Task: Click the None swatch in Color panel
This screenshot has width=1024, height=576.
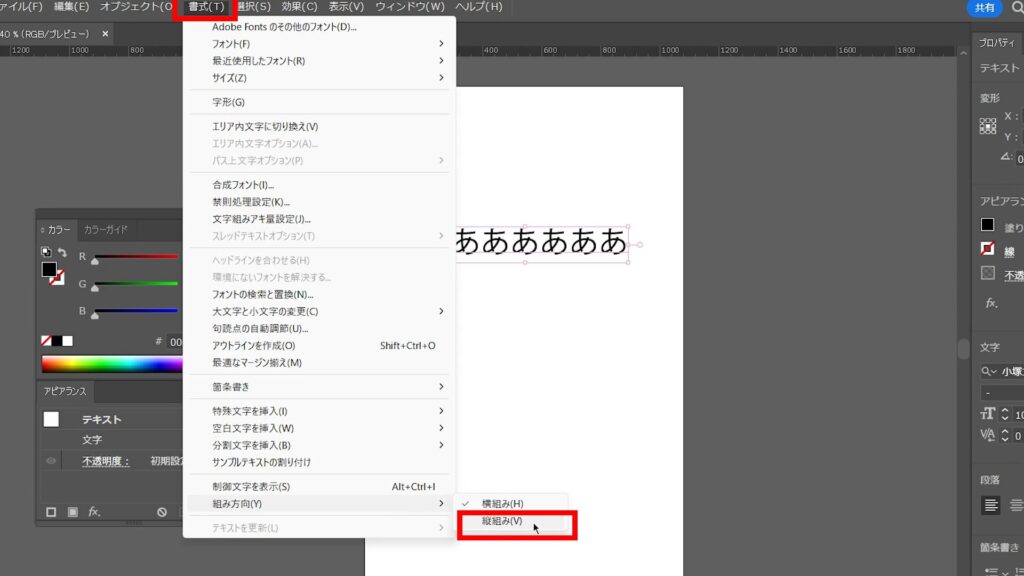Action: (46, 341)
